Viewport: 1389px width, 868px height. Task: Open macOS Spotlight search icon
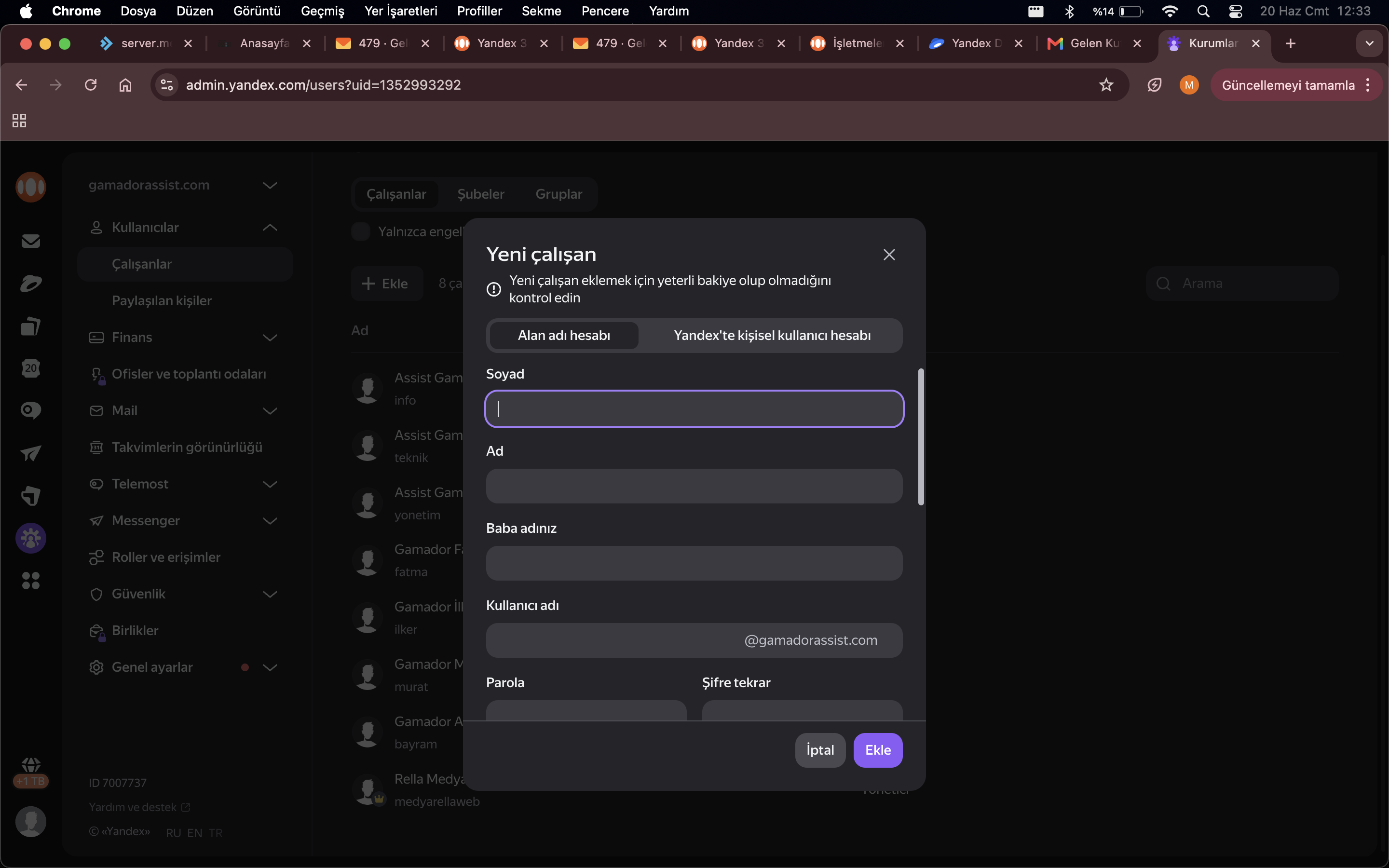pos(1203,11)
